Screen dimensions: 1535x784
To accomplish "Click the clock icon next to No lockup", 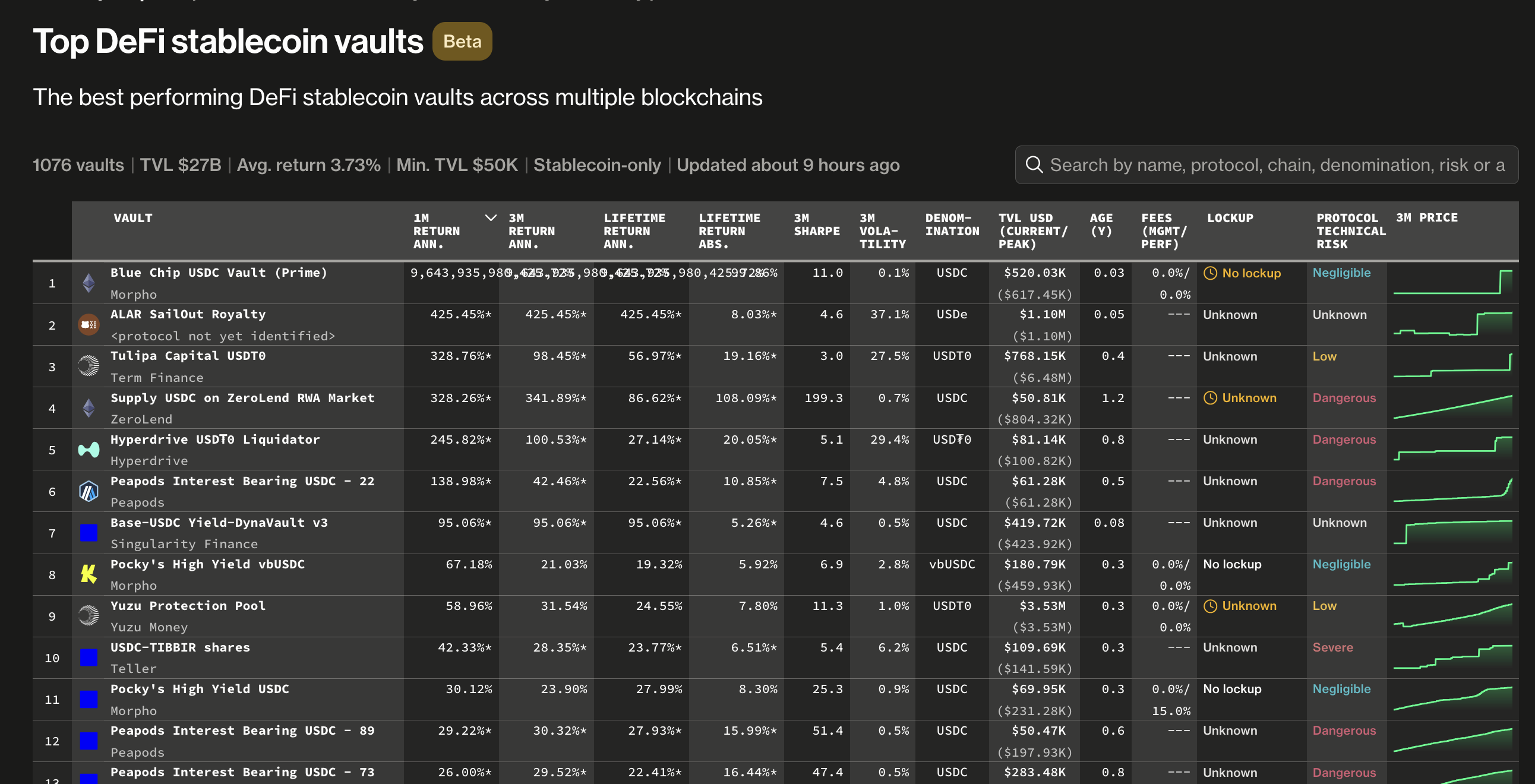I will (x=1209, y=273).
